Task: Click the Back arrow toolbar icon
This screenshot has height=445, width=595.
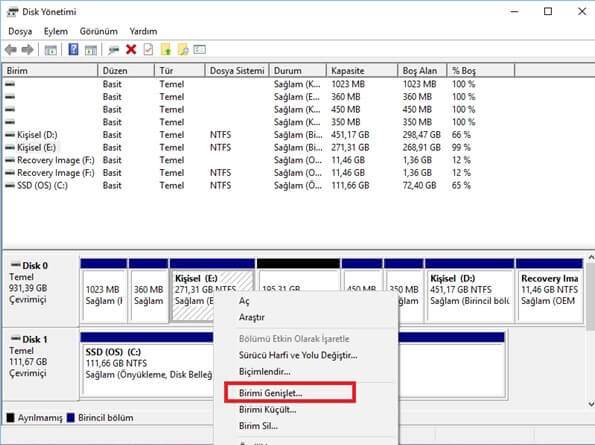Action: click(11, 50)
